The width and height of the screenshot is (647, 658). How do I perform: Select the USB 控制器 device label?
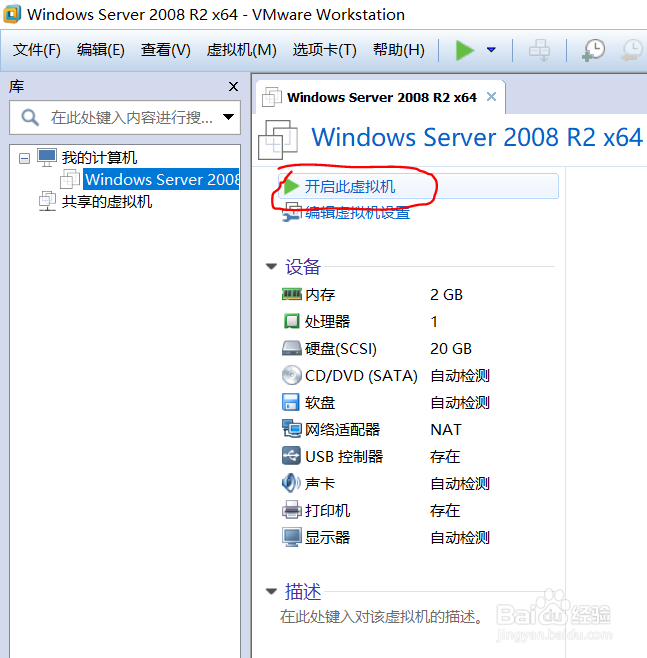coord(344,456)
